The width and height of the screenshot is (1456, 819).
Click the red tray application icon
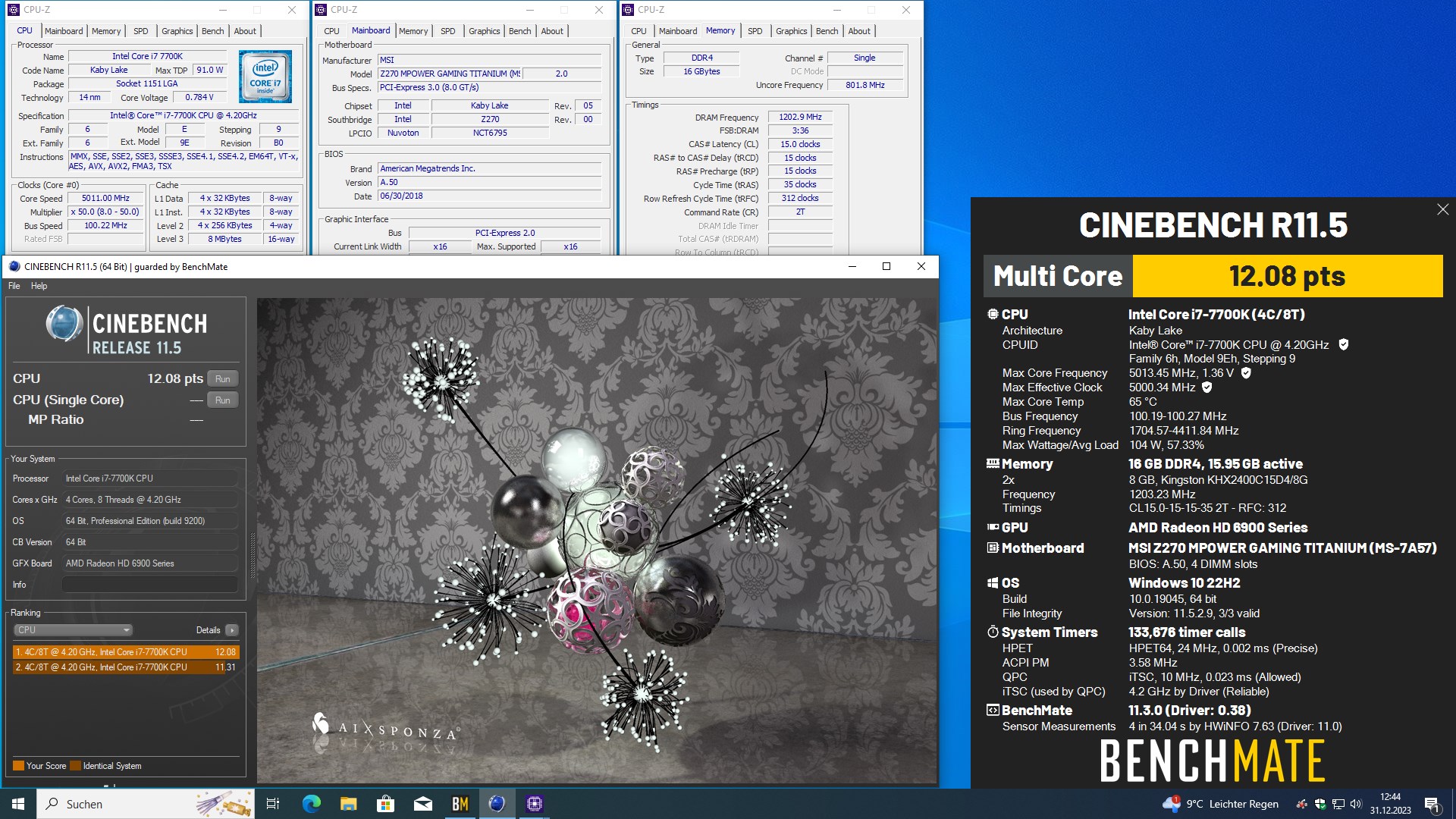(1302, 804)
